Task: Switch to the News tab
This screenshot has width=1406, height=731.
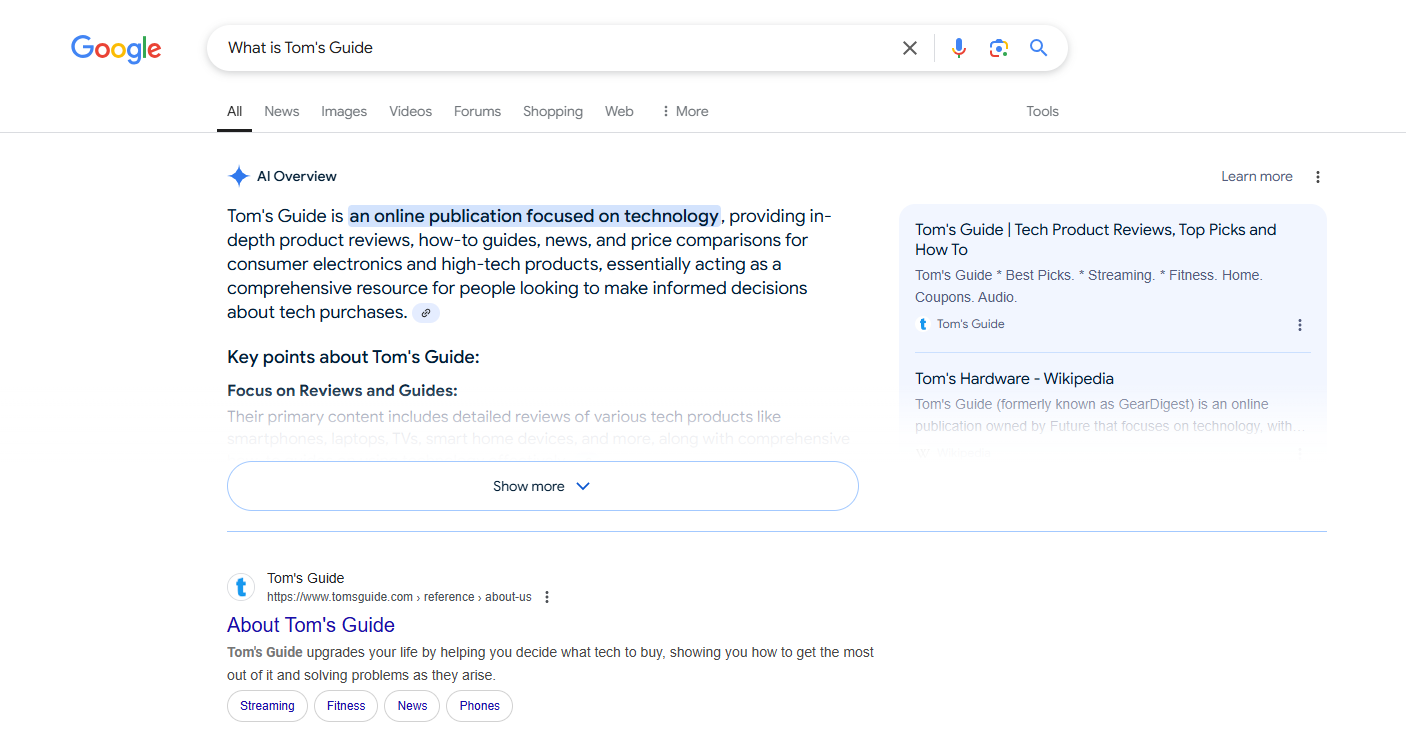Action: (281, 111)
